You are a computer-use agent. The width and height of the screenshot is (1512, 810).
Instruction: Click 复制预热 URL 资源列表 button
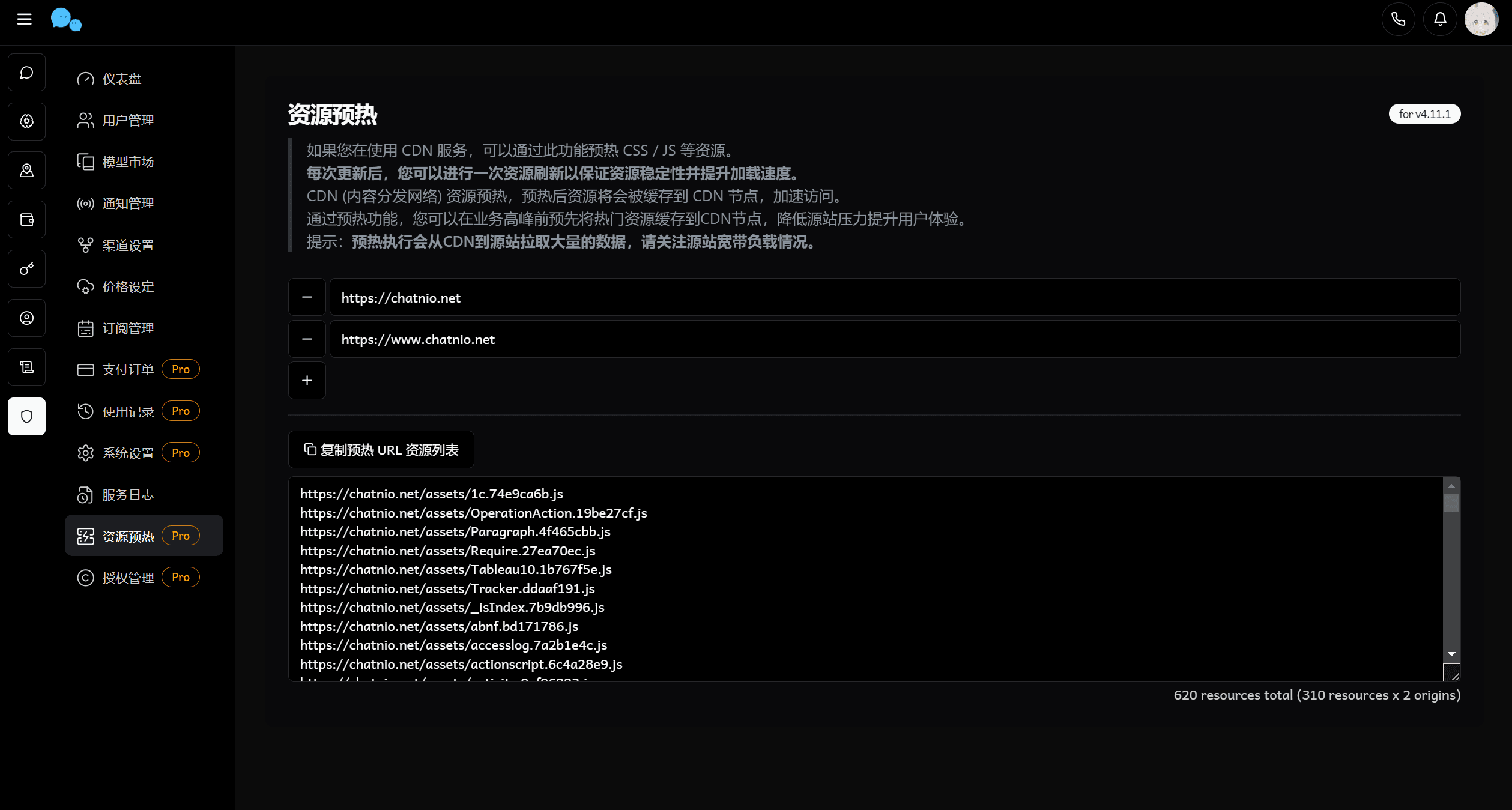(381, 450)
